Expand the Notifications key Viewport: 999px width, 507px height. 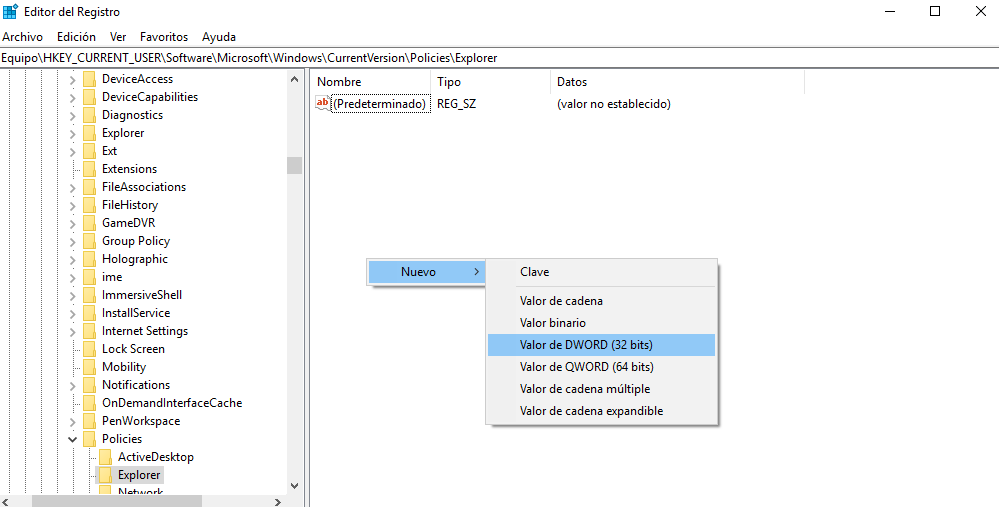coord(73,385)
